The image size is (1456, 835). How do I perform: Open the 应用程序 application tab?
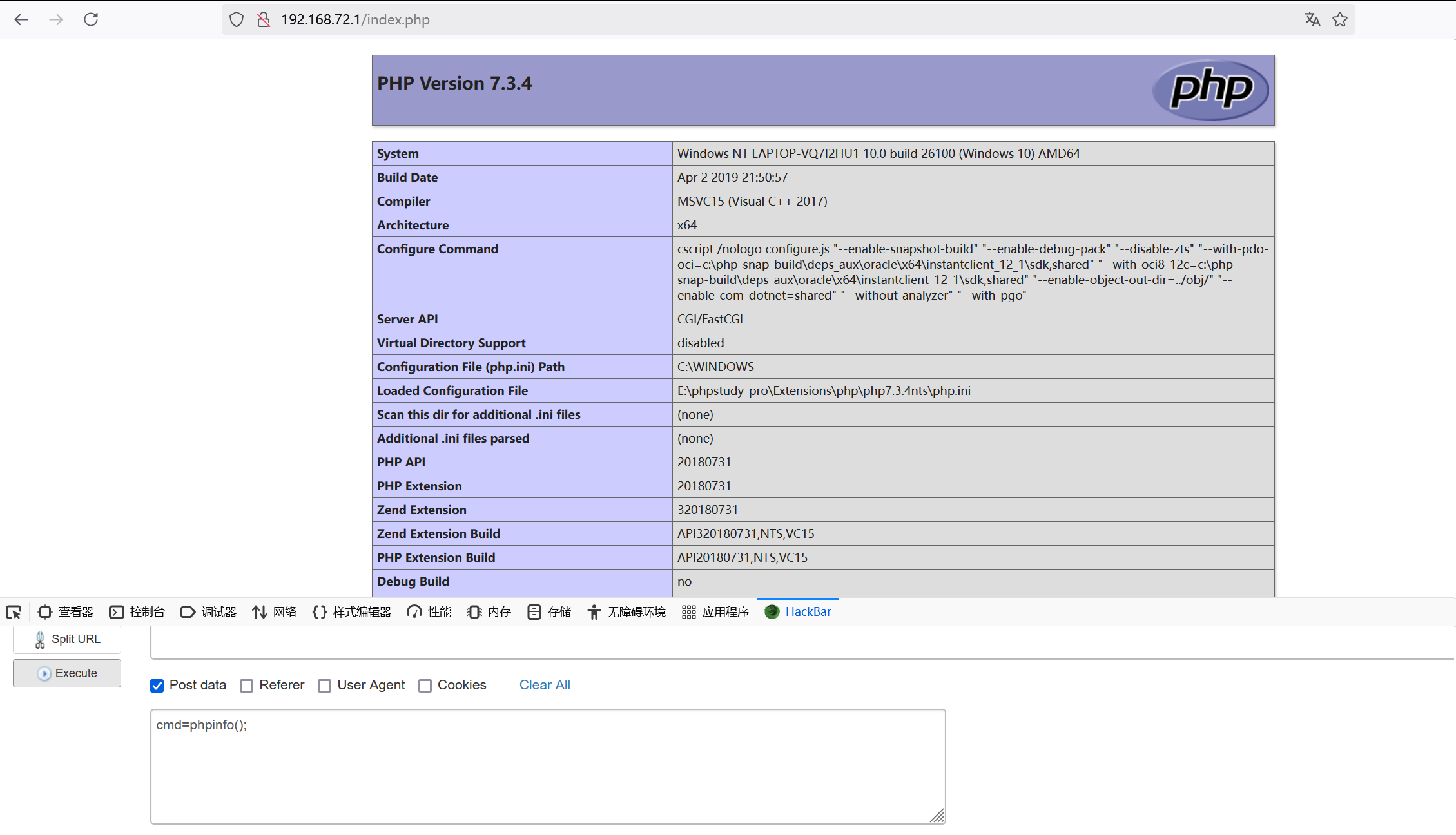coord(715,612)
